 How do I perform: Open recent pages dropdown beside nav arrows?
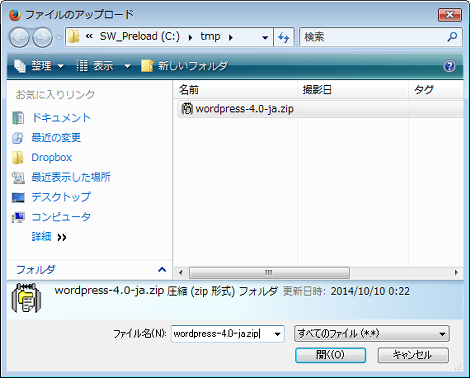pos(59,38)
